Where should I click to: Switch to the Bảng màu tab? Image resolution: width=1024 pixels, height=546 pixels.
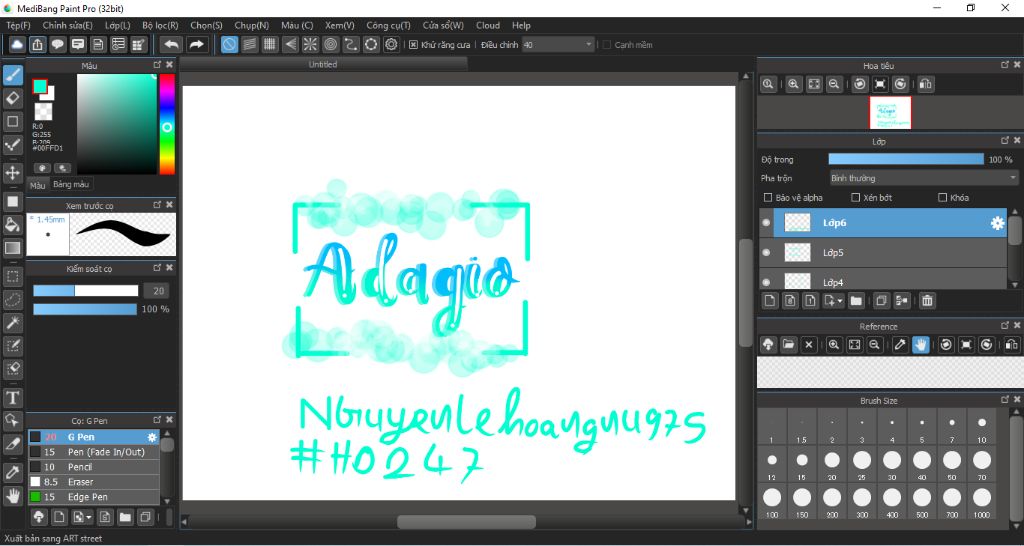[x=71, y=184]
